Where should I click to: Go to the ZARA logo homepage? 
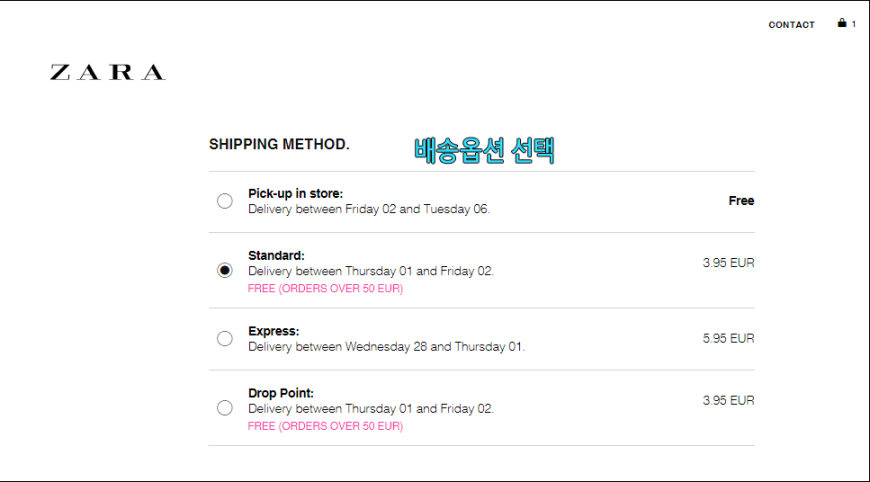click(x=108, y=72)
